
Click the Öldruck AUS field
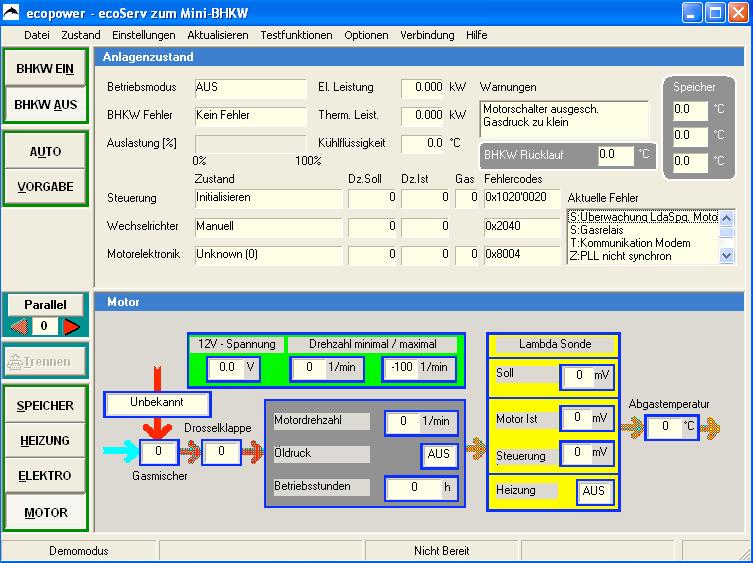click(439, 455)
